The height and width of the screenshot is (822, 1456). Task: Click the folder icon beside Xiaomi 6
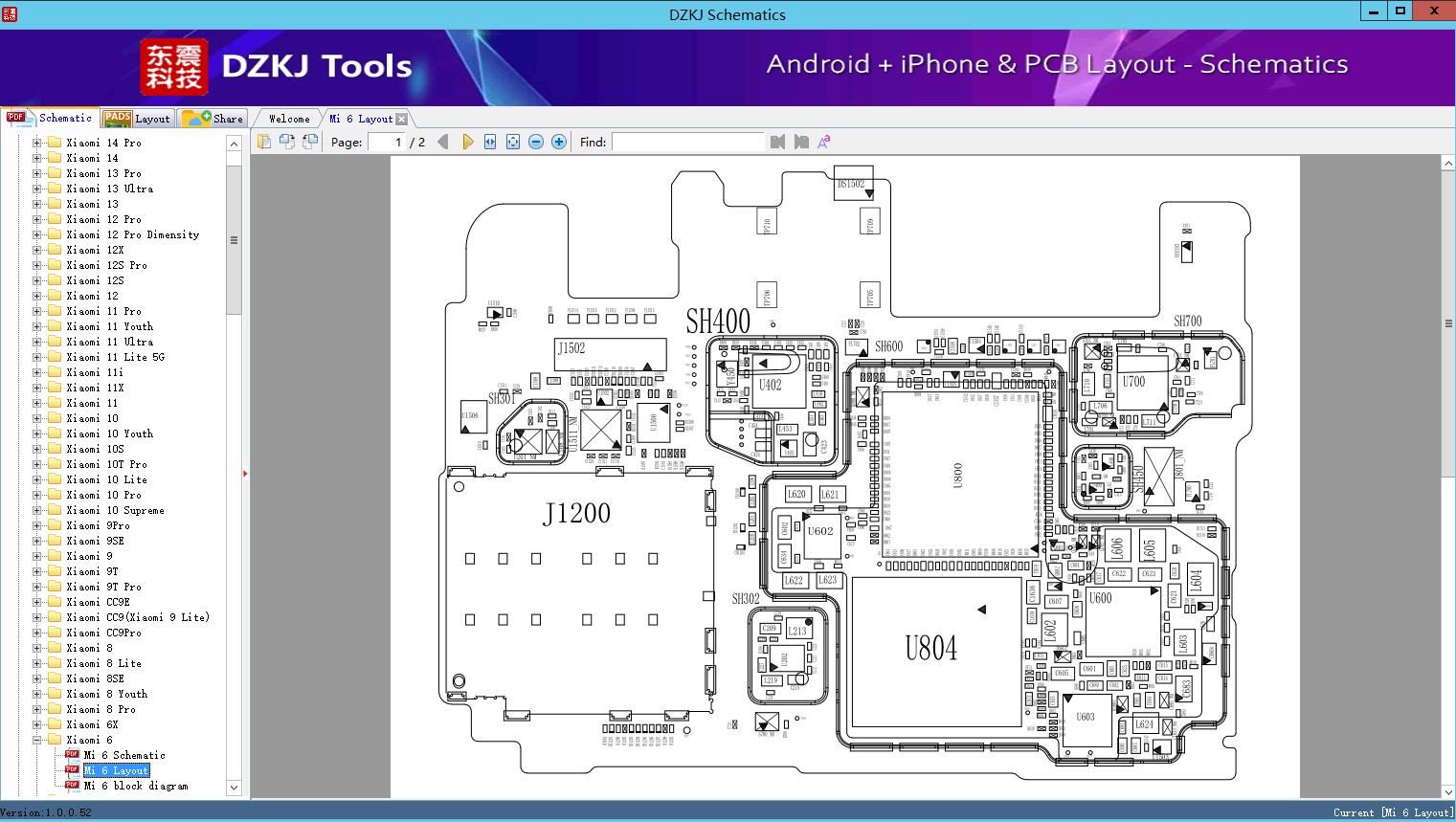55,740
